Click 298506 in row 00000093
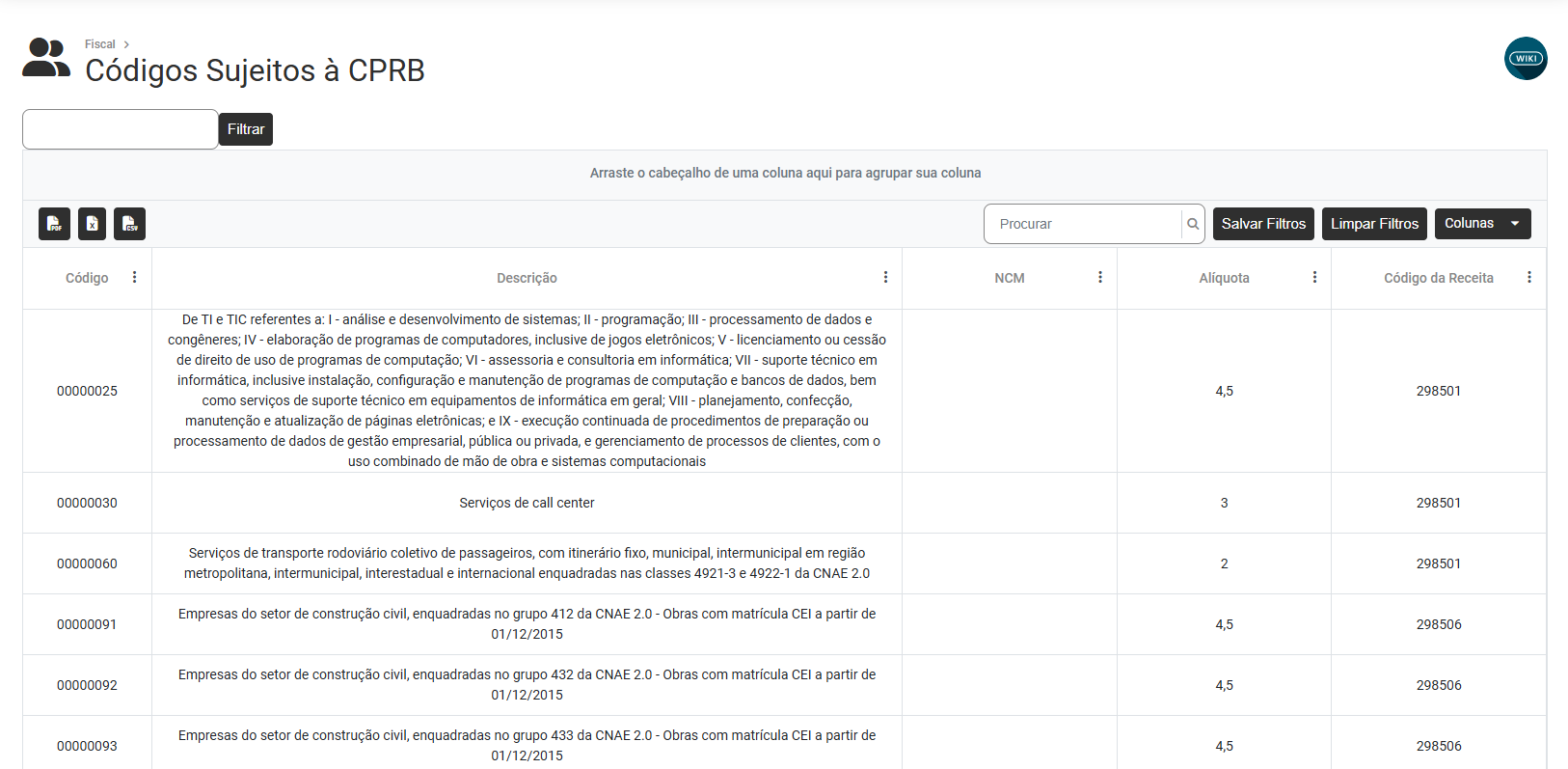 click(1439, 746)
